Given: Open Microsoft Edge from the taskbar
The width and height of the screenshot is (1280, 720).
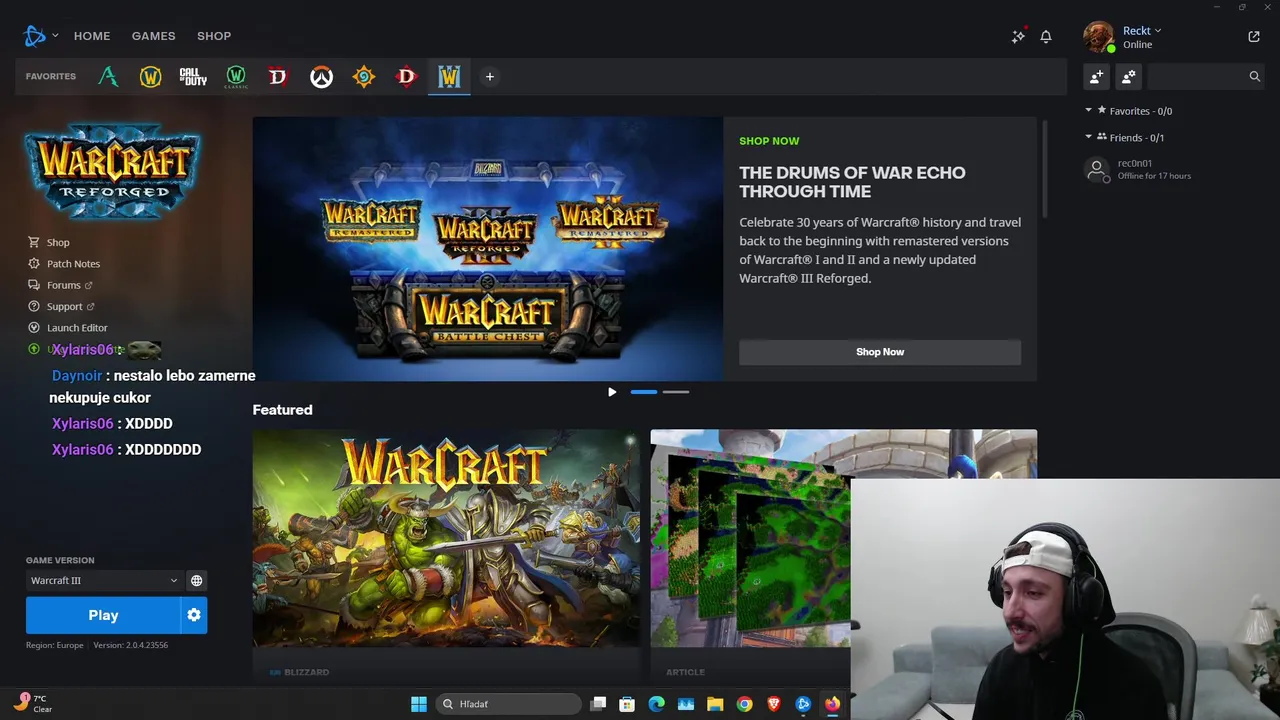Looking at the screenshot, I should 656,704.
